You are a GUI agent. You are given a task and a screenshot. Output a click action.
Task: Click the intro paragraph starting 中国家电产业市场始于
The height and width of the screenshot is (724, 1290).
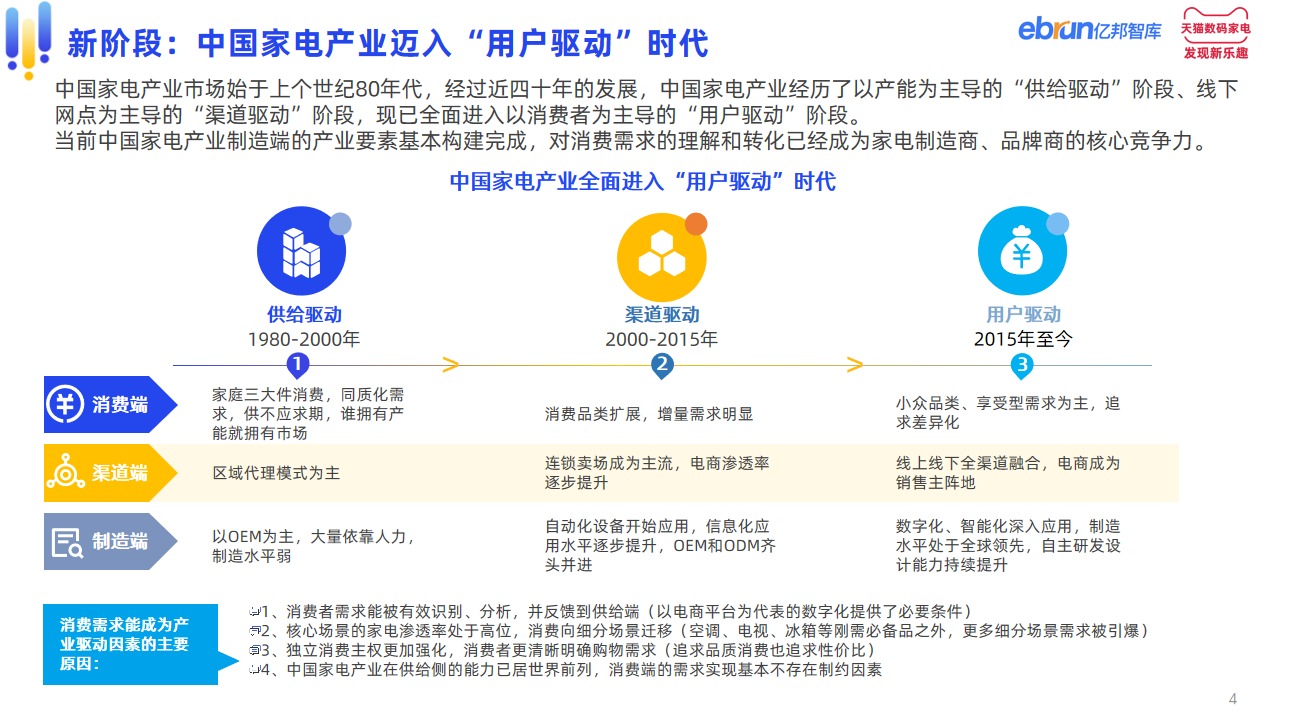(646, 102)
